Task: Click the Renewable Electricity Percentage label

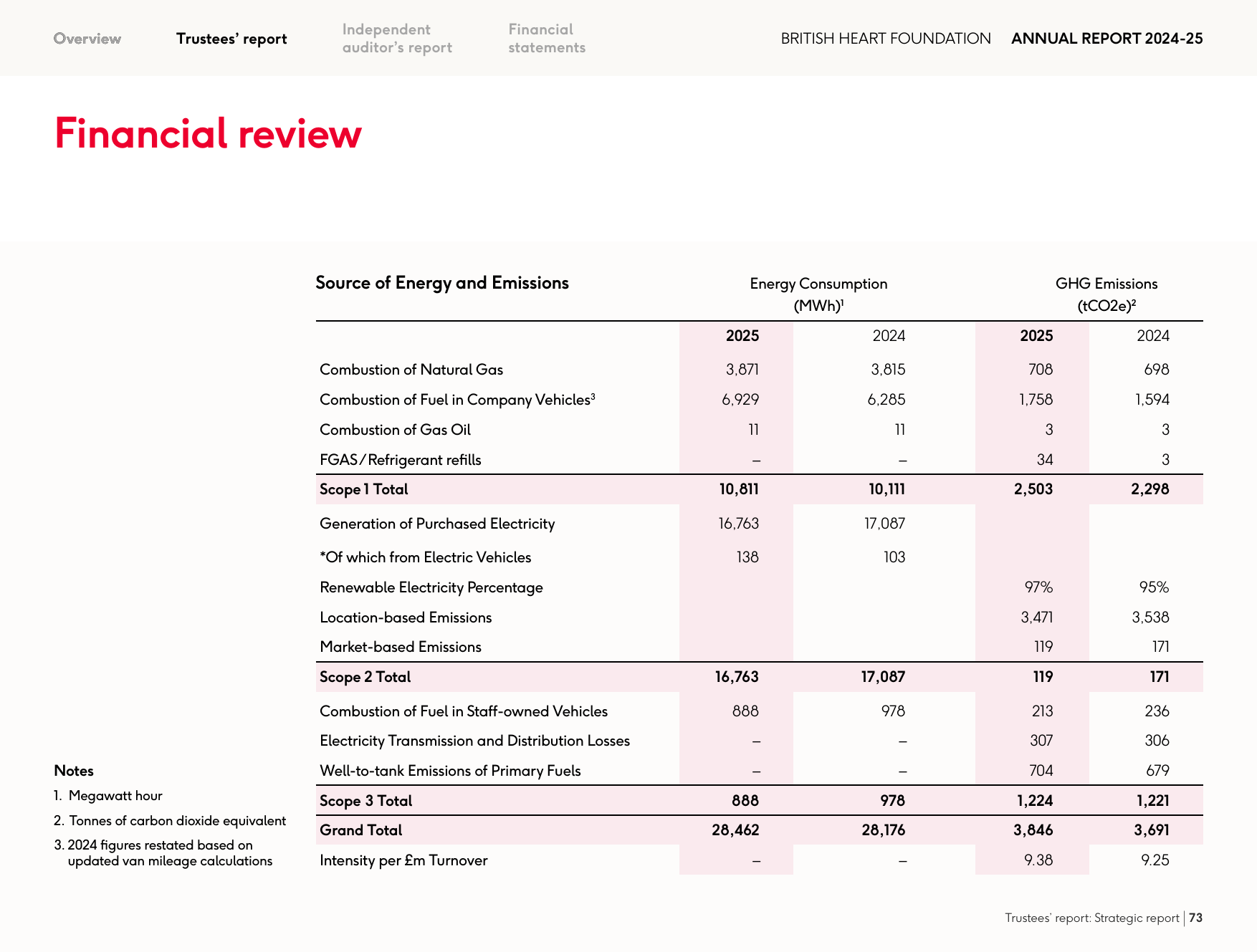Action: [431, 587]
